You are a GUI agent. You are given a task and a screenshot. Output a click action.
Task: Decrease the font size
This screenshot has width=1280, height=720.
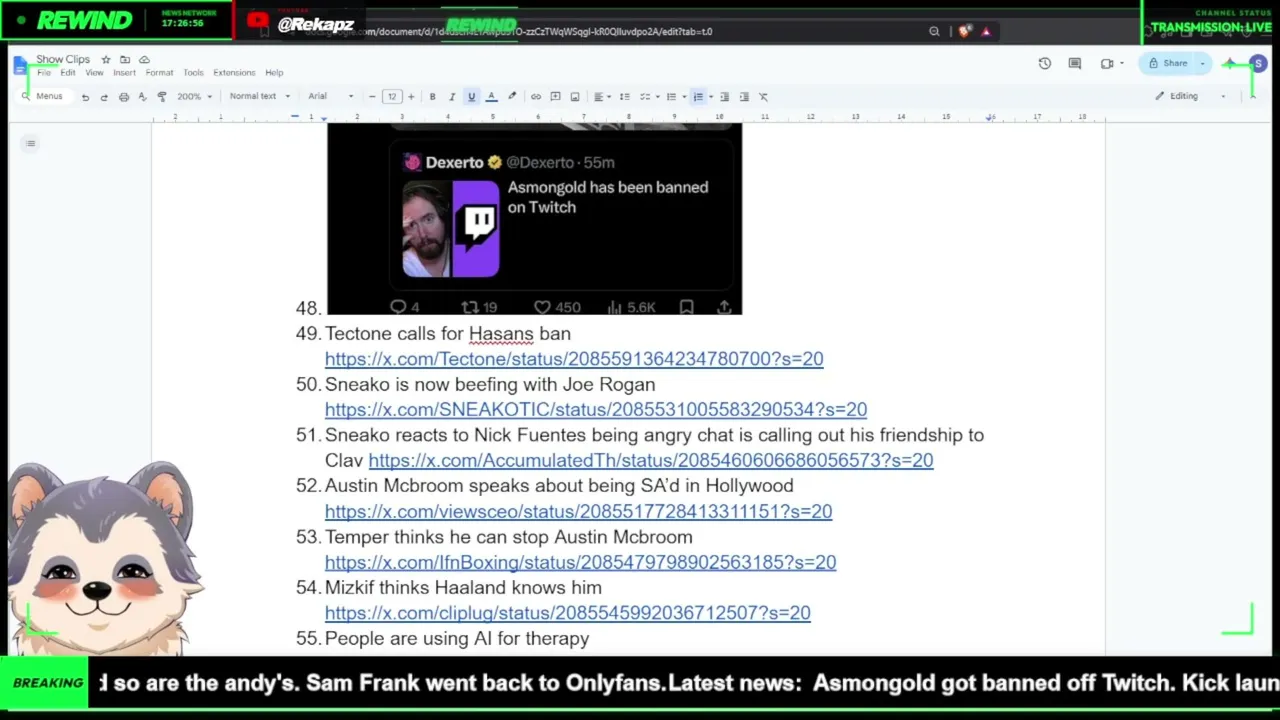click(x=372, y=97)
